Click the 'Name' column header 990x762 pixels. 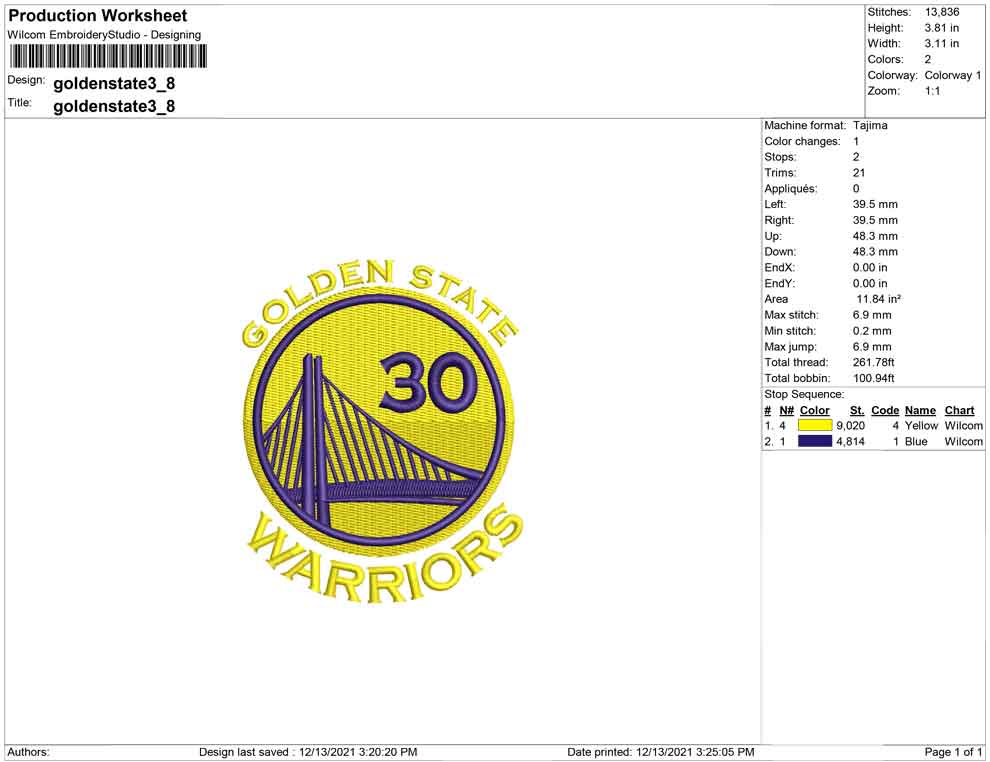pyautogui.click(x=921, y=410)
